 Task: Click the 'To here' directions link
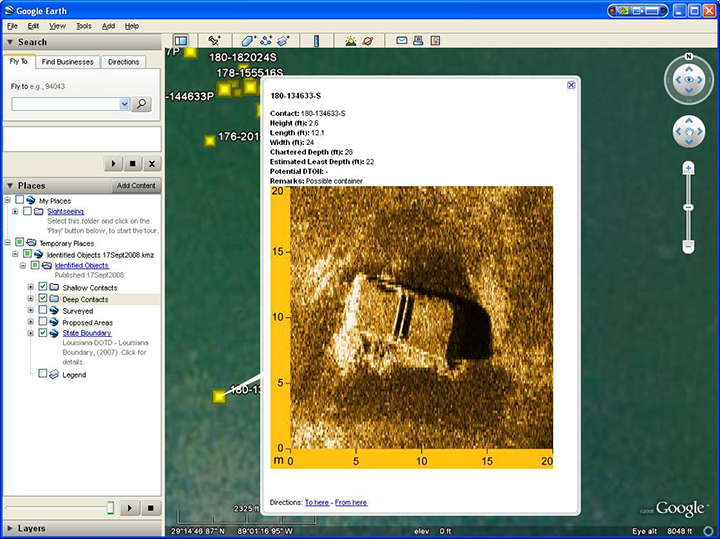317,502
